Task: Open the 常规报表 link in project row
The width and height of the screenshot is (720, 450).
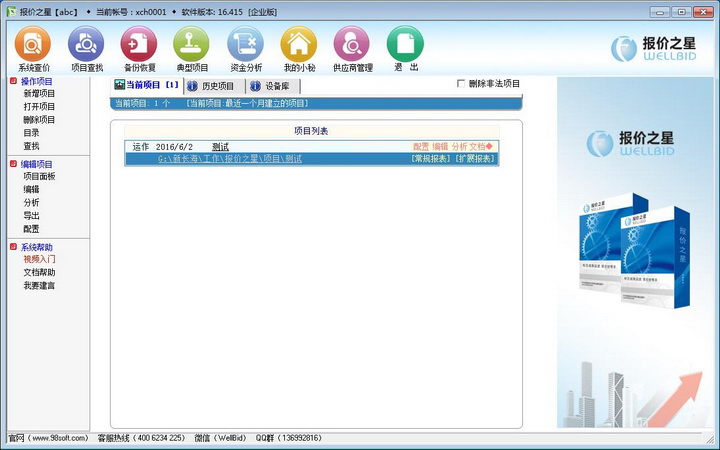Action: [430, 159]
